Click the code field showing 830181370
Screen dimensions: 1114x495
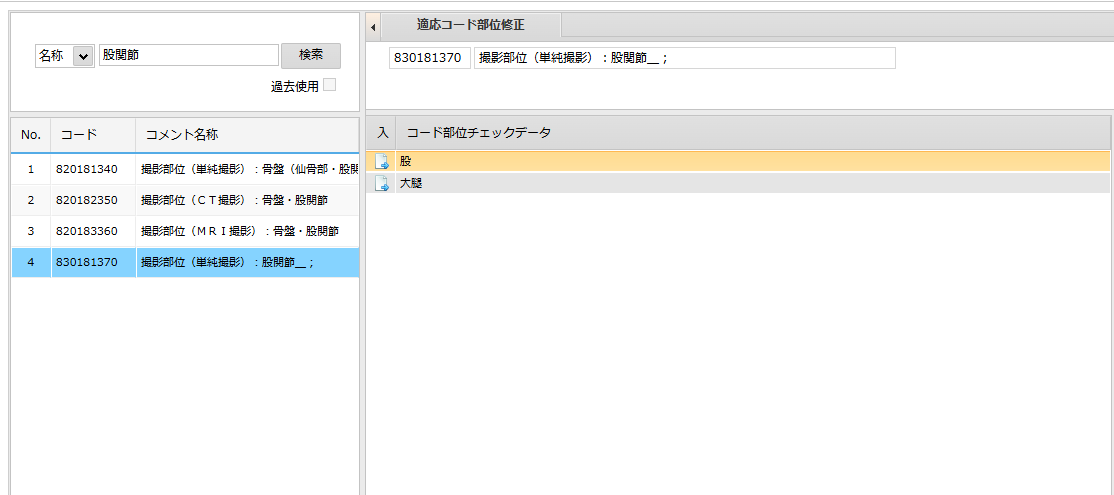point(429,58)
